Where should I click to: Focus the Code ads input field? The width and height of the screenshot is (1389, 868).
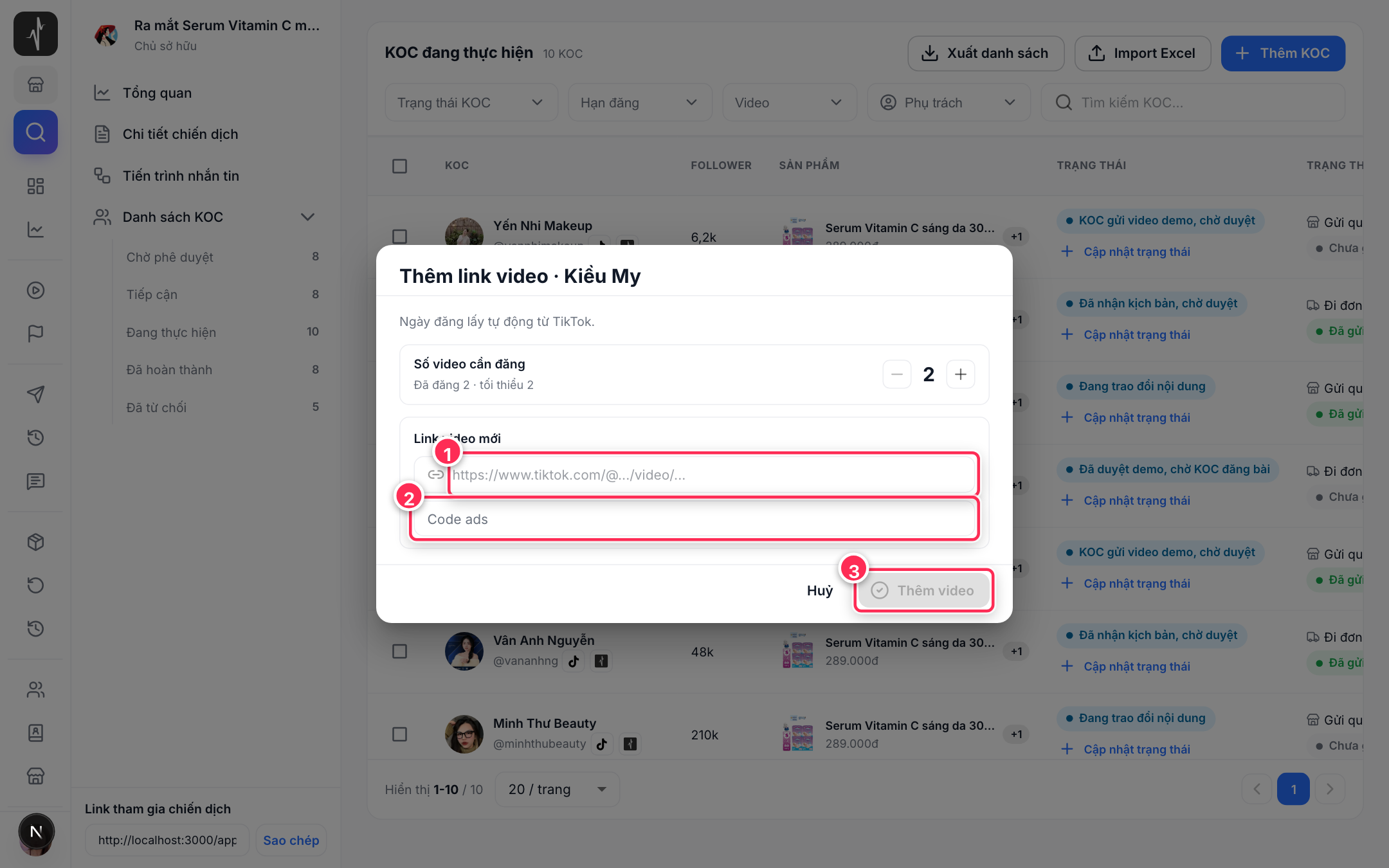tap(694, 519)
